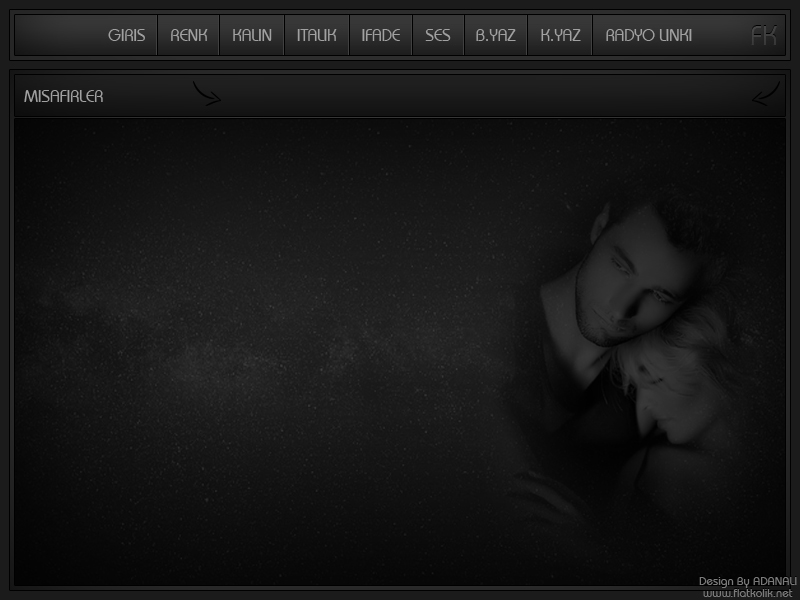Select B.YAZ to enlarge text

tap(496, 36)
